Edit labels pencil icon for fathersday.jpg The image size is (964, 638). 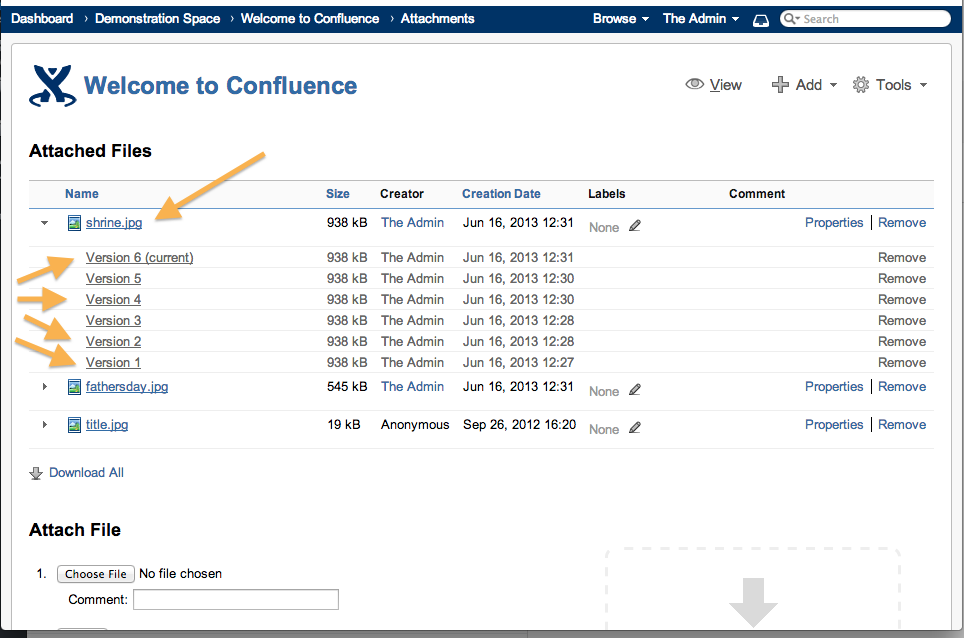pos(635,390)
